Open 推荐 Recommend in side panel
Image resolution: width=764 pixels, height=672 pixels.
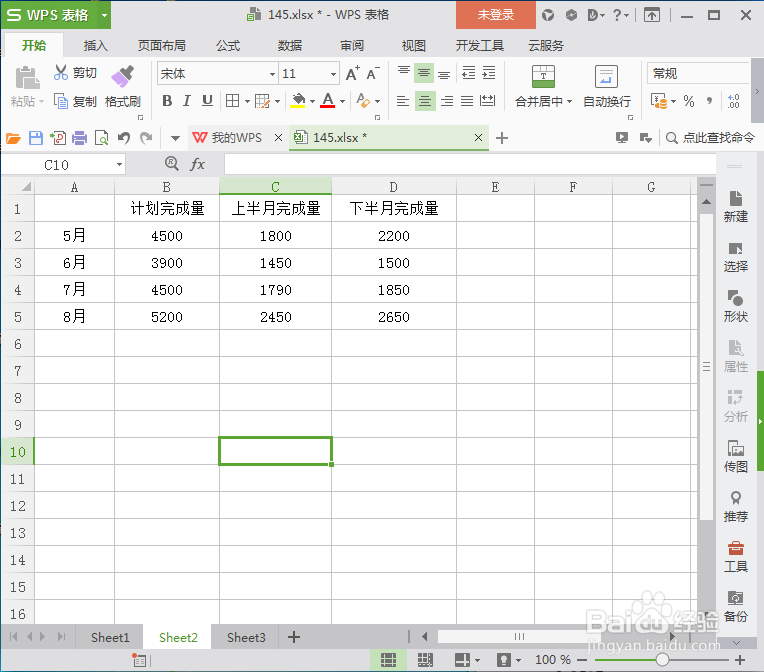[x=735, y=507]
